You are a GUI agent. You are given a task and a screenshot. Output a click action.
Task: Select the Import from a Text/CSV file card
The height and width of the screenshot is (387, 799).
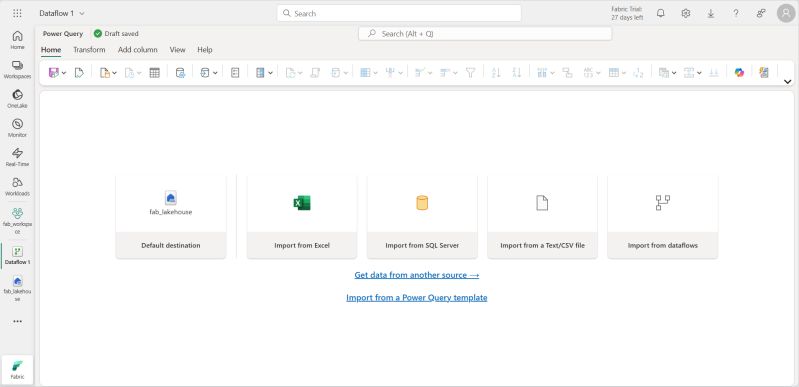pyautogui.click(x=542, y=217)
